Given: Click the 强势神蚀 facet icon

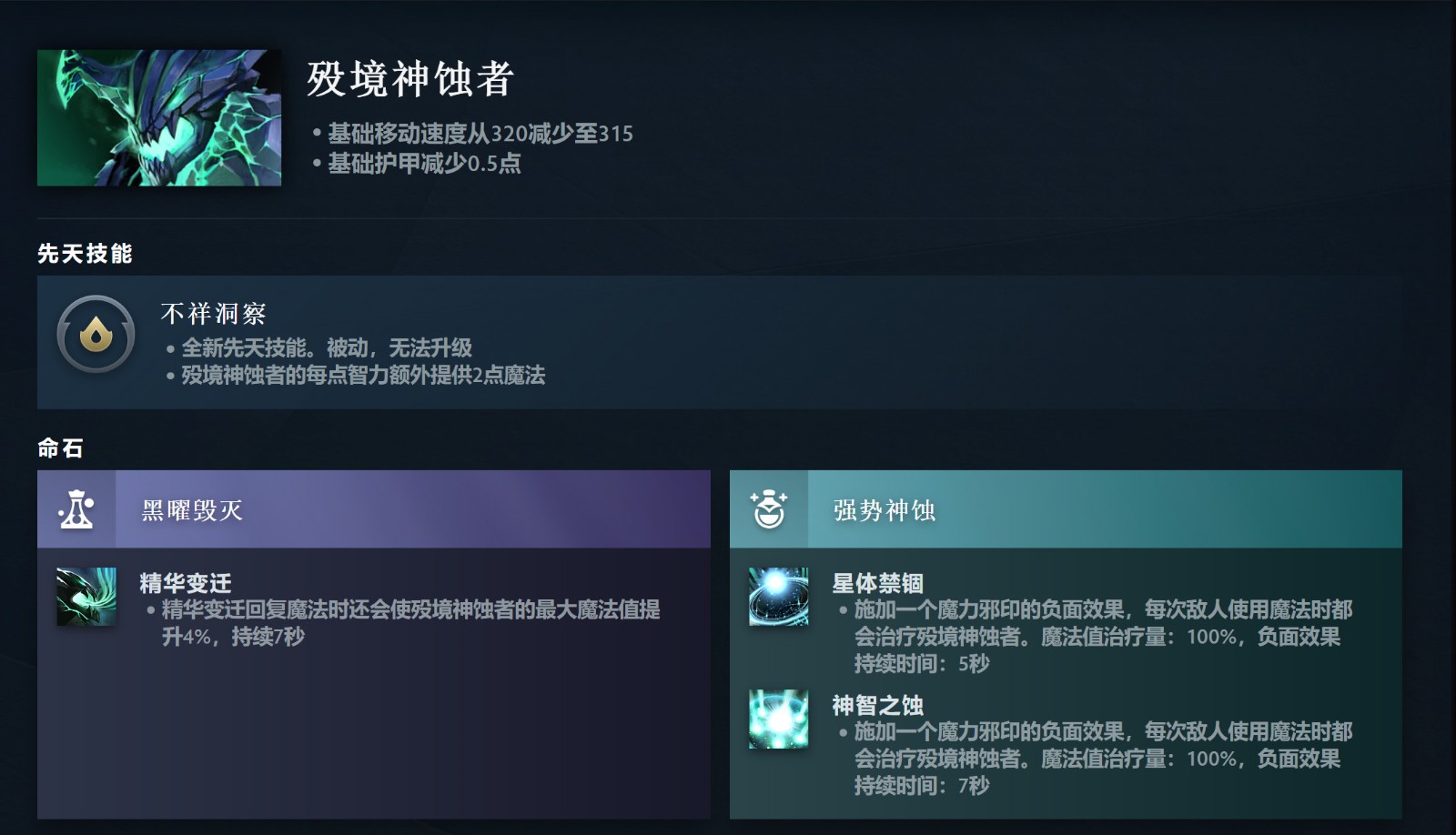Looking at the screenshot, I should [x=769, y=509].
